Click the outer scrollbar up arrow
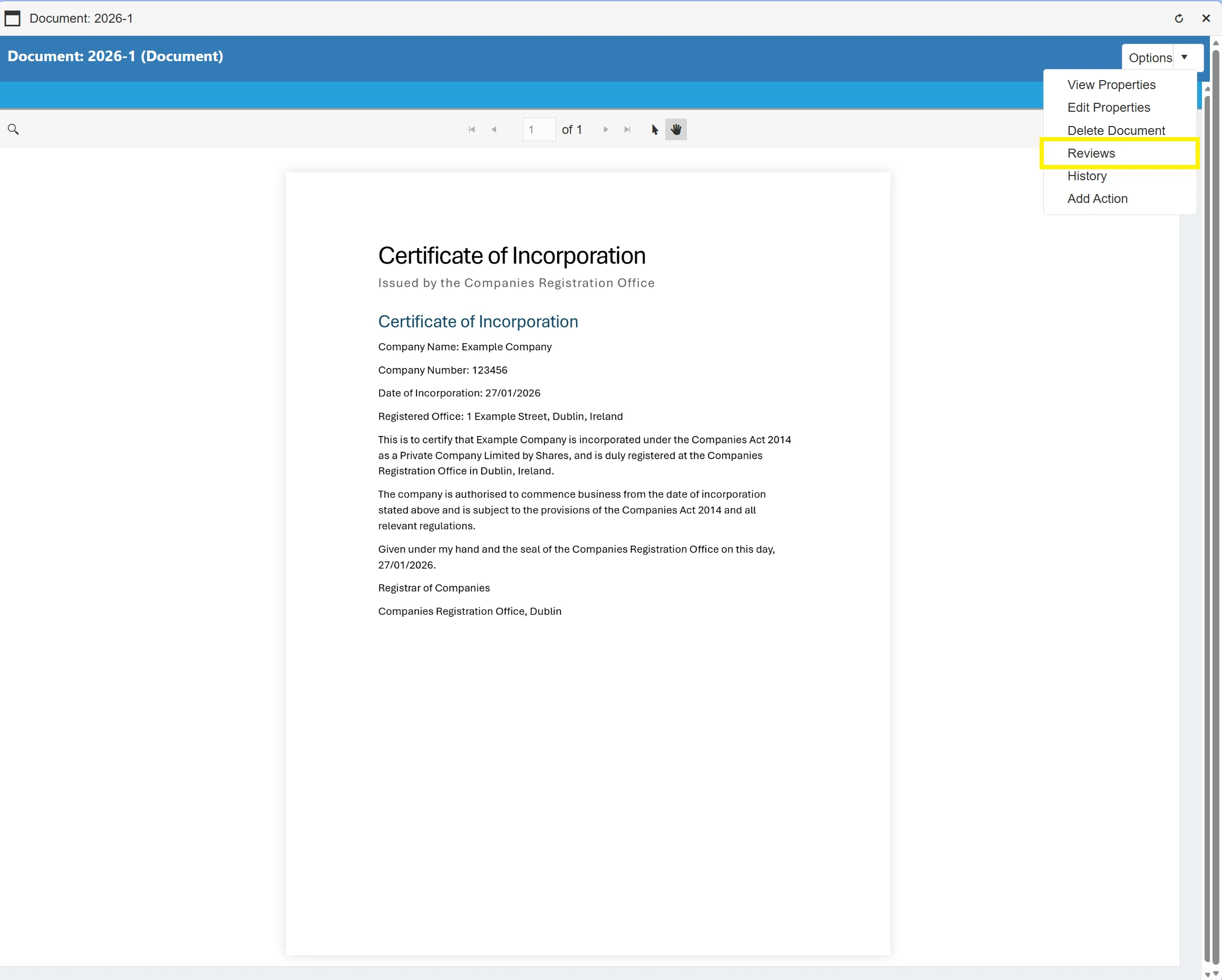The width and height of the screenshot is (1222, 980). 1216,43
